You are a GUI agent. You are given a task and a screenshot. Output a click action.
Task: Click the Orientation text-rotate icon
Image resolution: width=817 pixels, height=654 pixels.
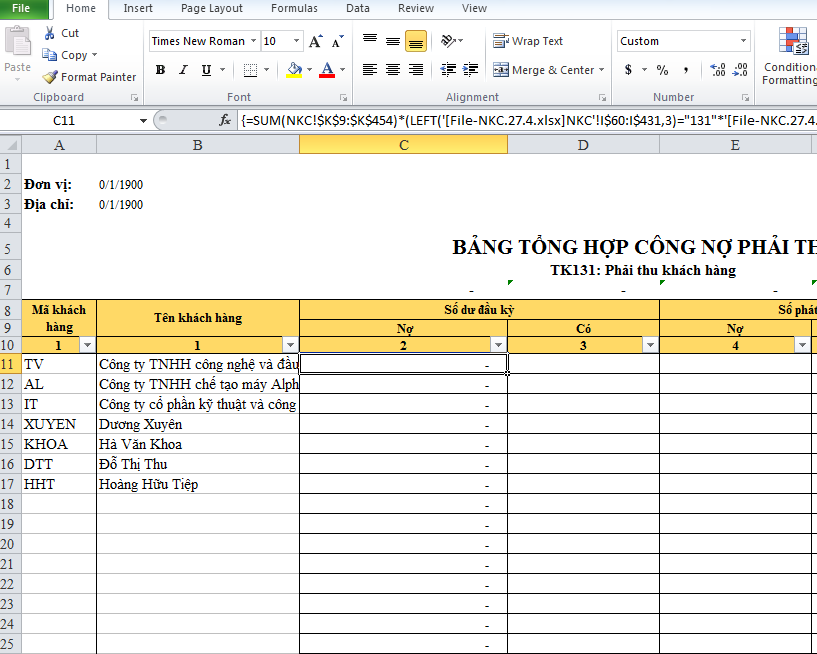click(448, 41)
